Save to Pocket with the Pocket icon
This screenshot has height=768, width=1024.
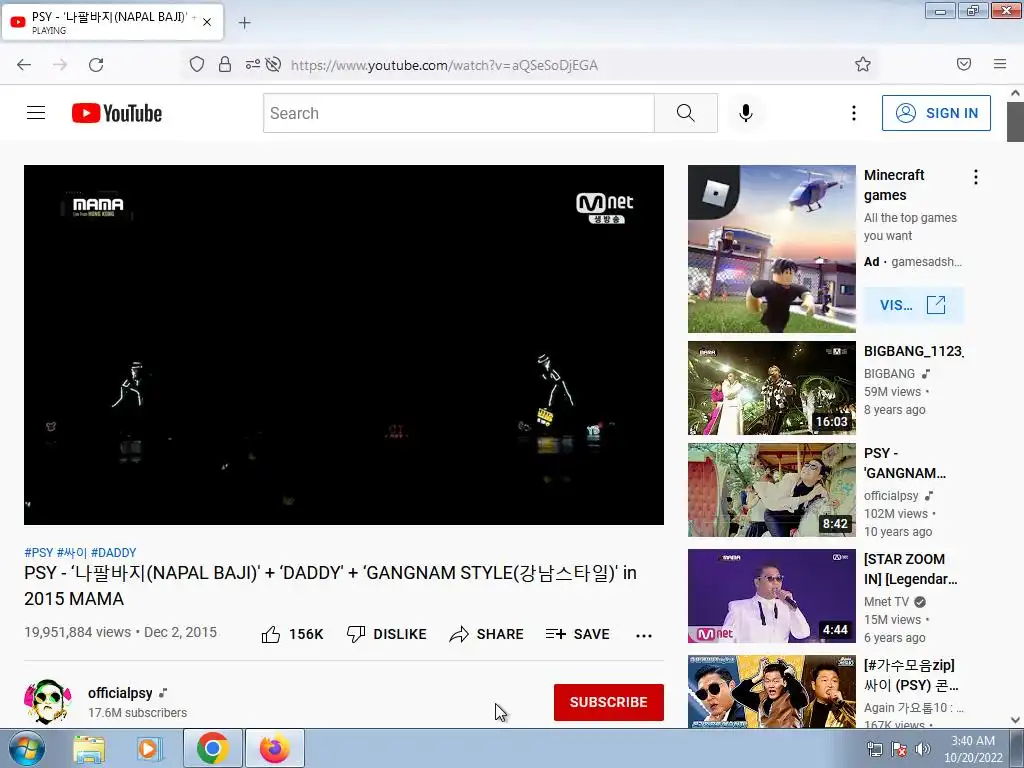point(964,64)
